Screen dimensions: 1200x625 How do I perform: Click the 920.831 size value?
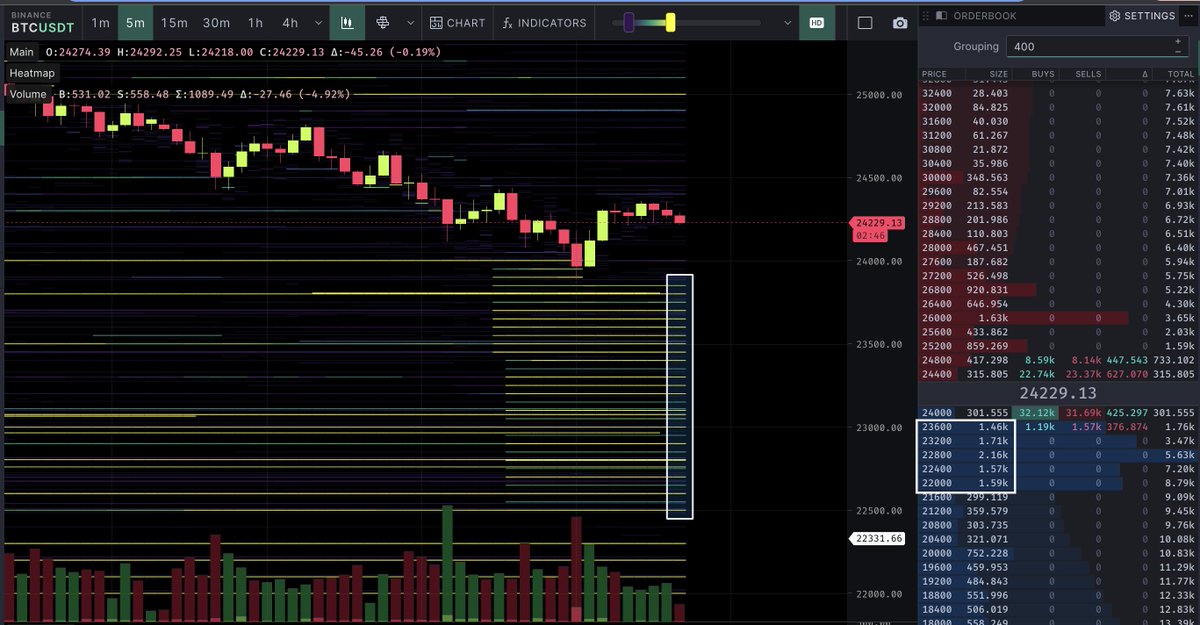tap(987, 289)
